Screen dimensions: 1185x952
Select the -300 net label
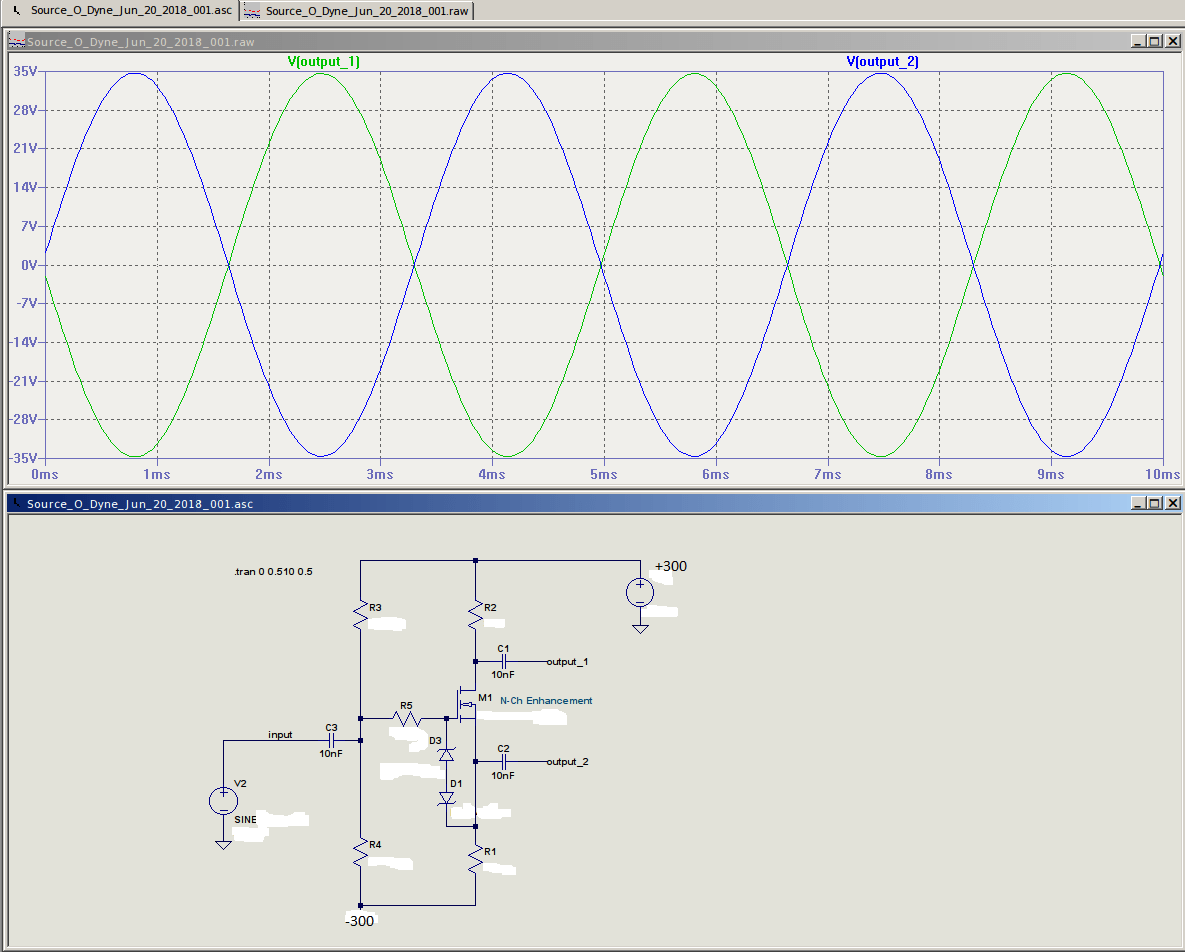click(360, 921)
